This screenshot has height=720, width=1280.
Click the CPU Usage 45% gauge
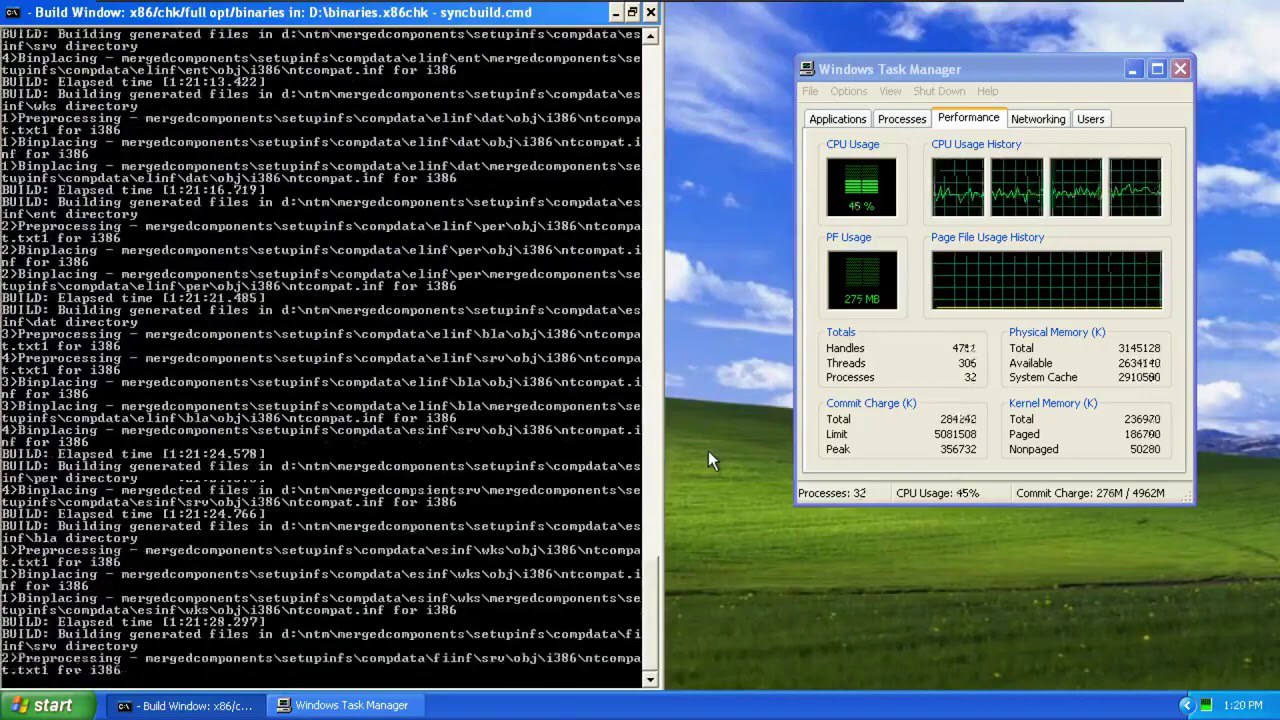(861, 187)
